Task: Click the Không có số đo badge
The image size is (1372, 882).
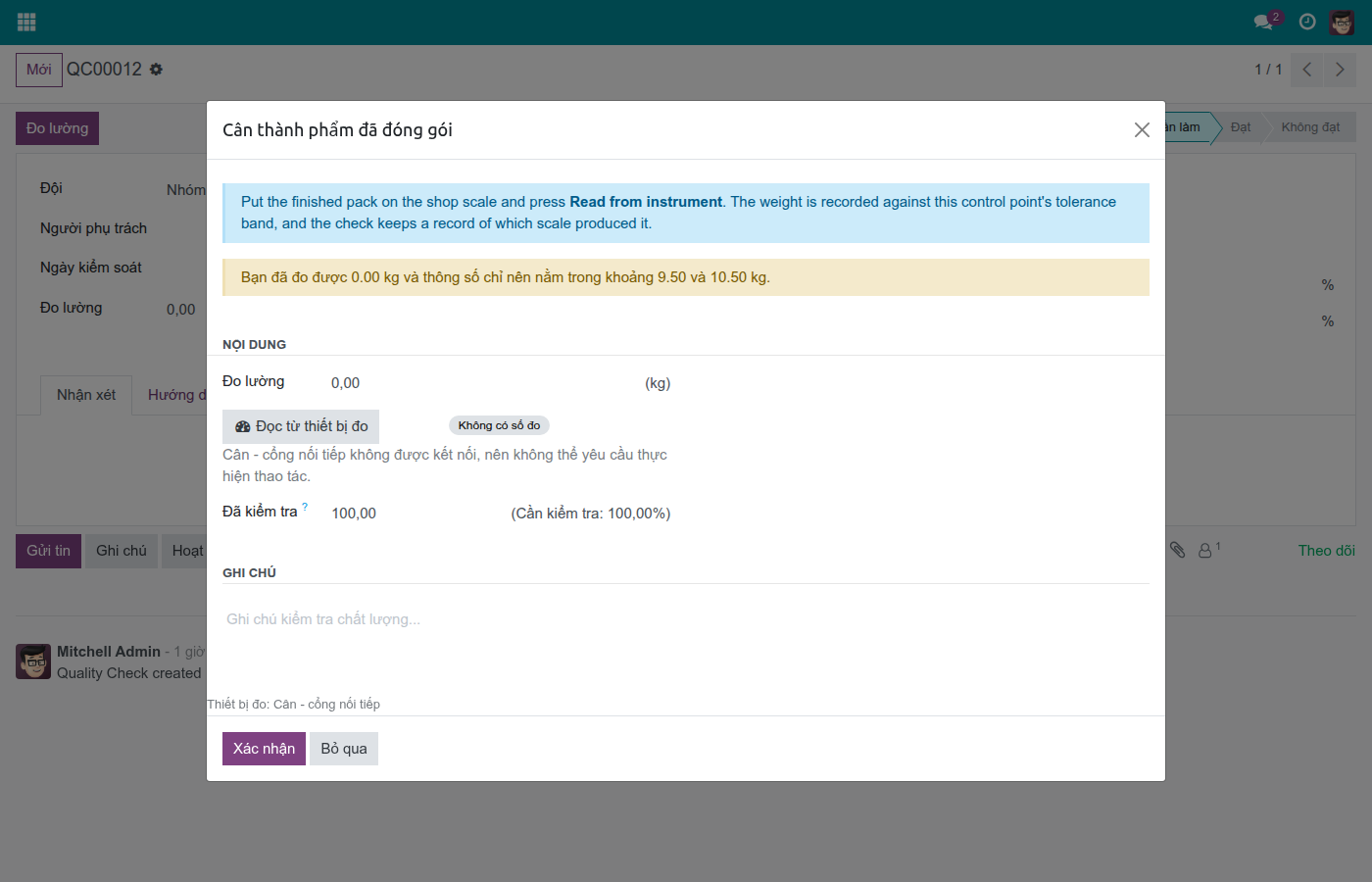Action: click(499, 425)
